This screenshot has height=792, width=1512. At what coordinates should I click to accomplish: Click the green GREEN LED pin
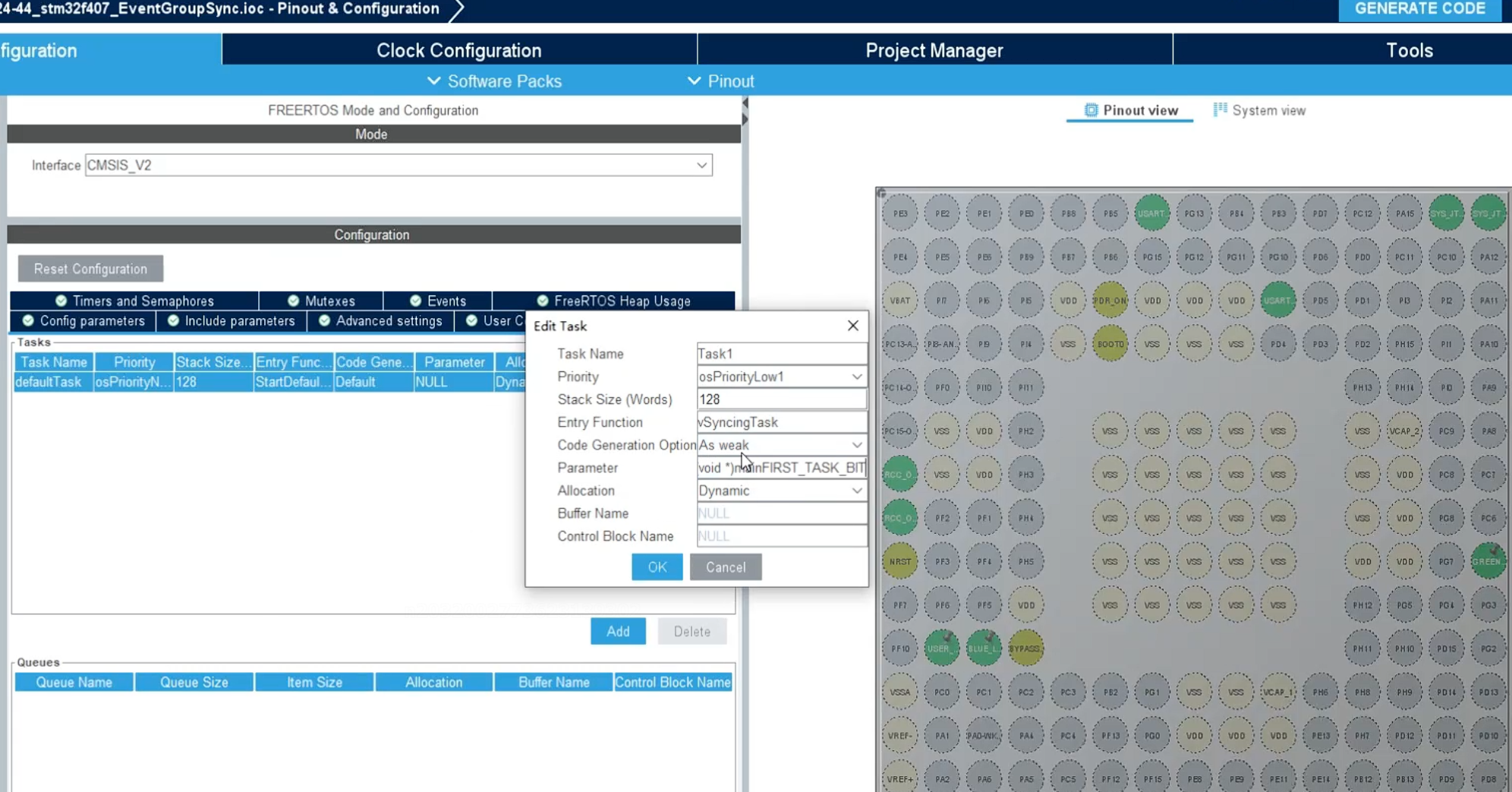[1488, 562]
